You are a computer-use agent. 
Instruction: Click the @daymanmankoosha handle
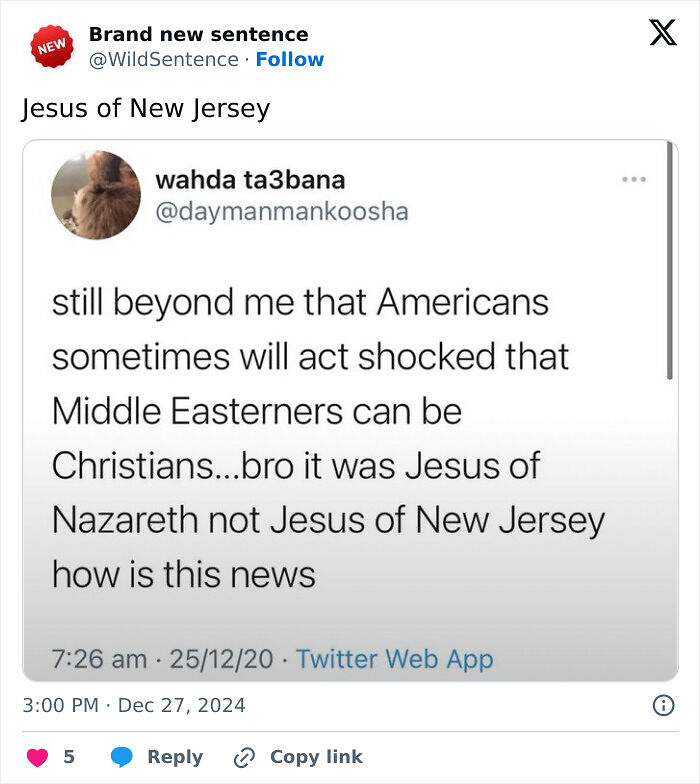[x=281, y=212]
